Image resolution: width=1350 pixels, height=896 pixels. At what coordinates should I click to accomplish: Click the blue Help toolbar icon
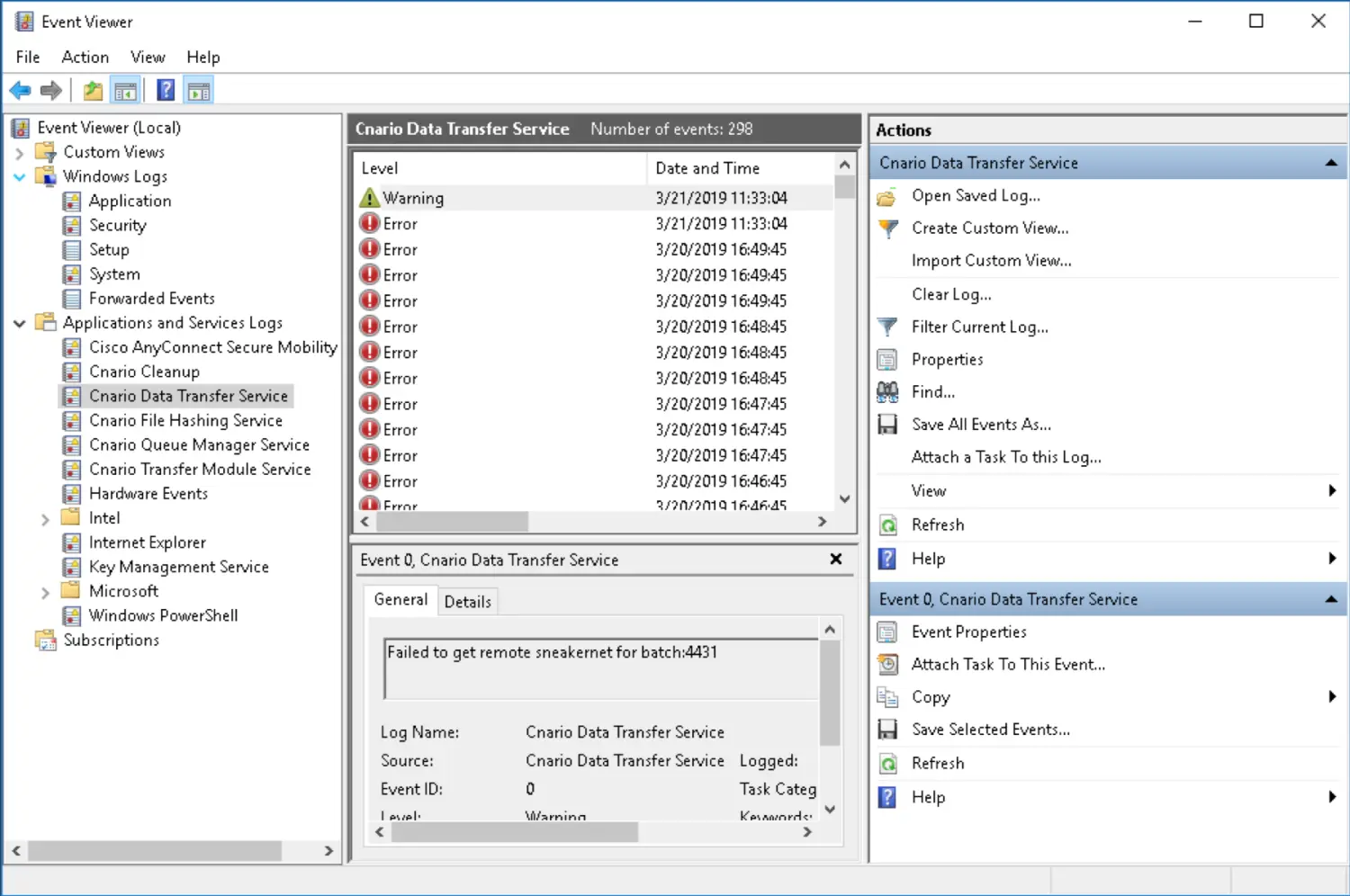click(x=166, y=90)
